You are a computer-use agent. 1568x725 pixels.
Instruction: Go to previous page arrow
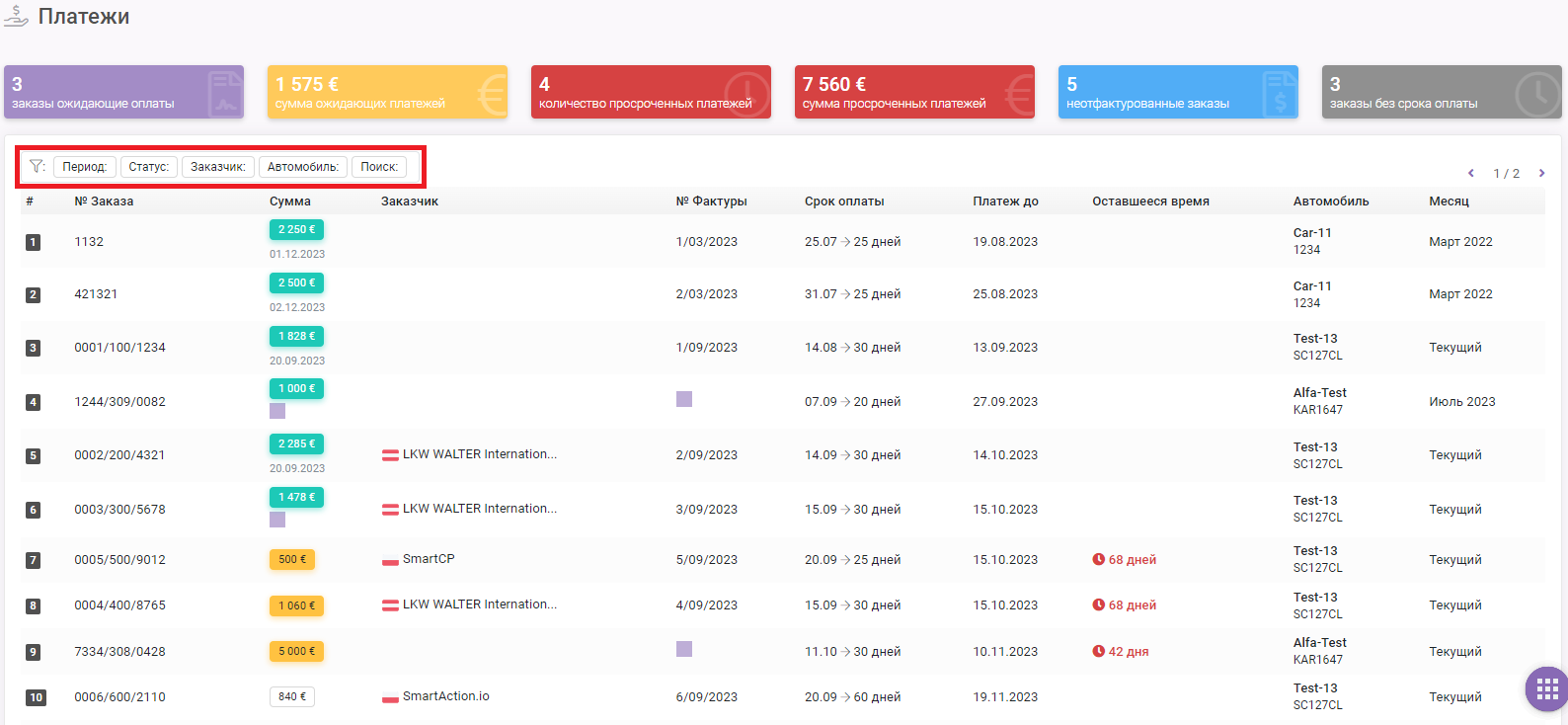tap(1471, 173)
